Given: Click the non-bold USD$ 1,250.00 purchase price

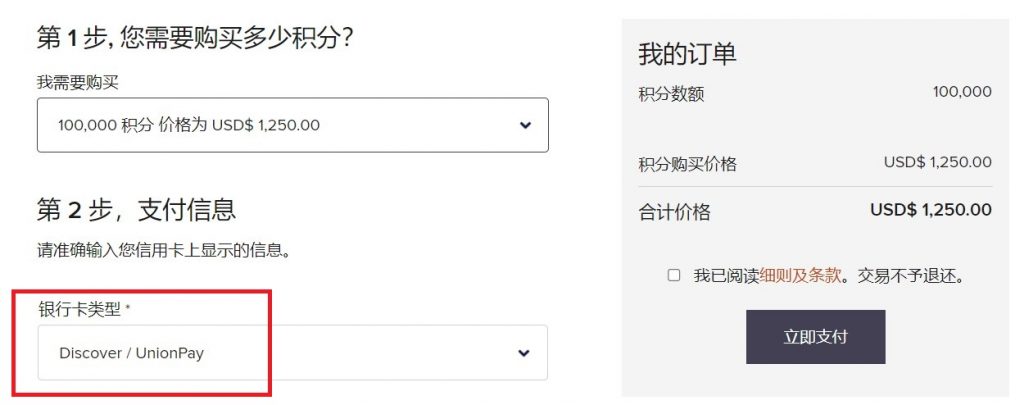Looking at the screenshot, I should click(x=938, y=162).
